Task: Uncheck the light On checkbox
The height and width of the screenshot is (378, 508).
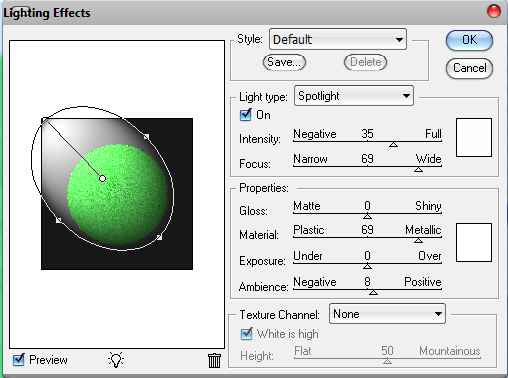Action: (x=246, y=115)
